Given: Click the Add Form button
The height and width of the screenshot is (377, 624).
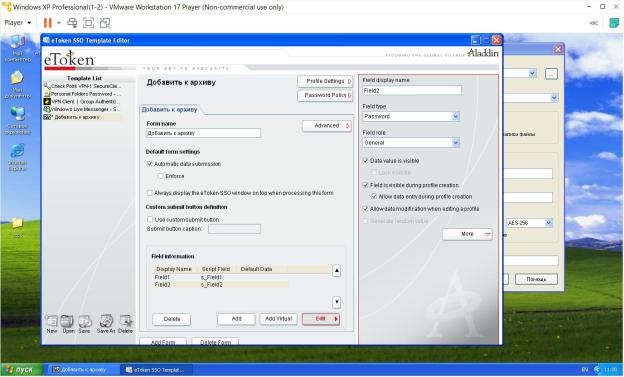Looking at the screenshot, I should 163,342.
